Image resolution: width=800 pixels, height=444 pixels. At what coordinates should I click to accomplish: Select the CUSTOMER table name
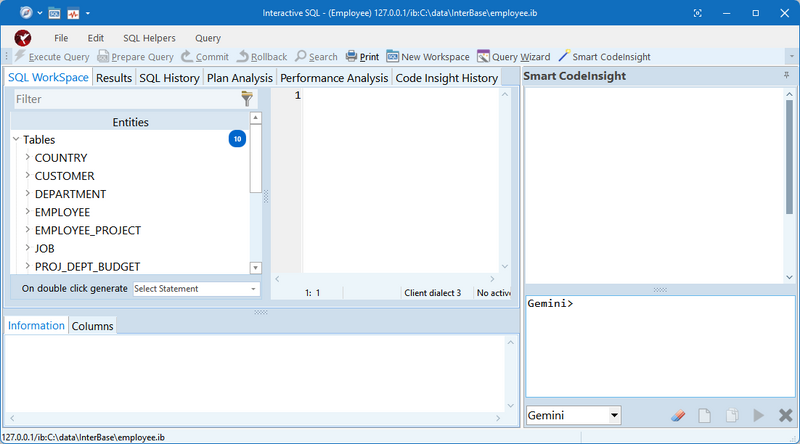tap(64, 176)
